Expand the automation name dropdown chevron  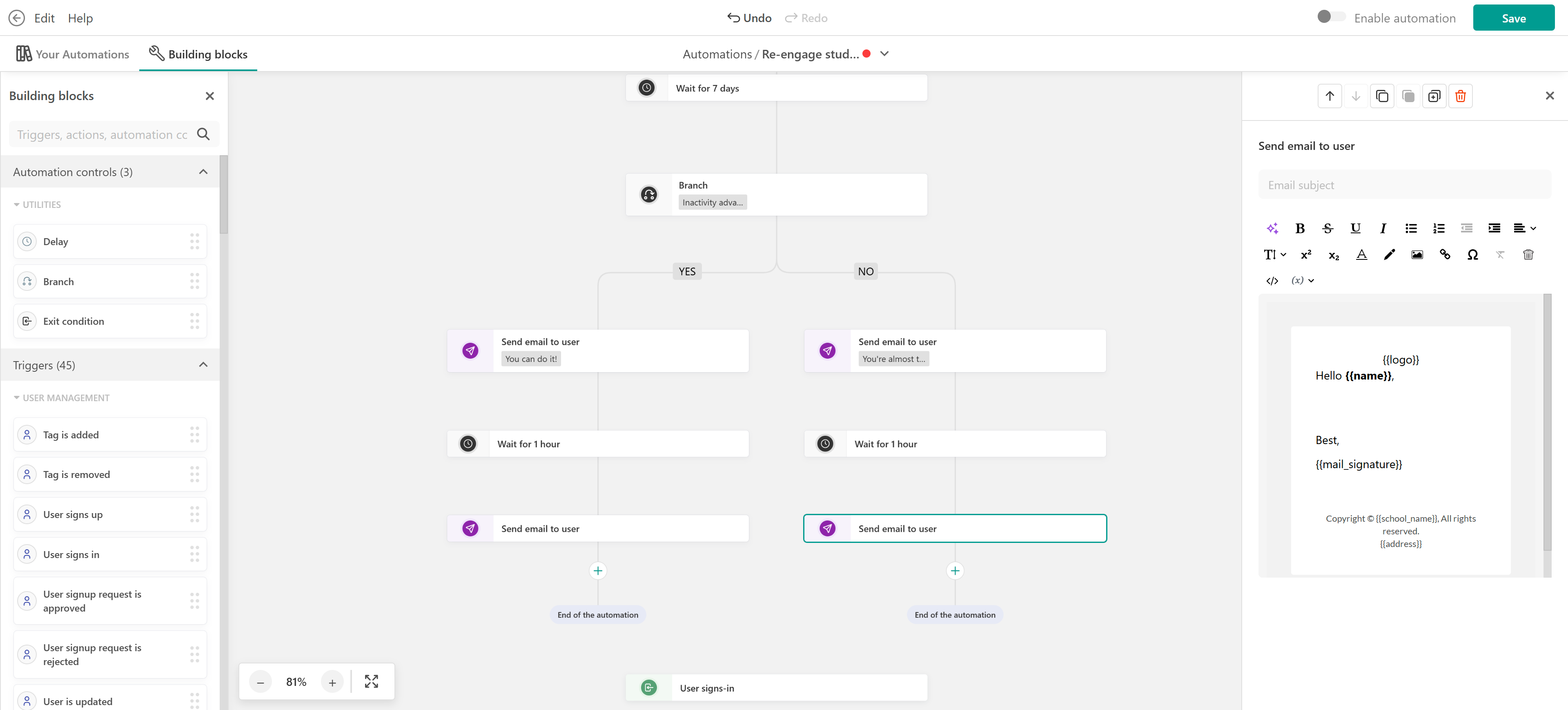coord(884,54)
